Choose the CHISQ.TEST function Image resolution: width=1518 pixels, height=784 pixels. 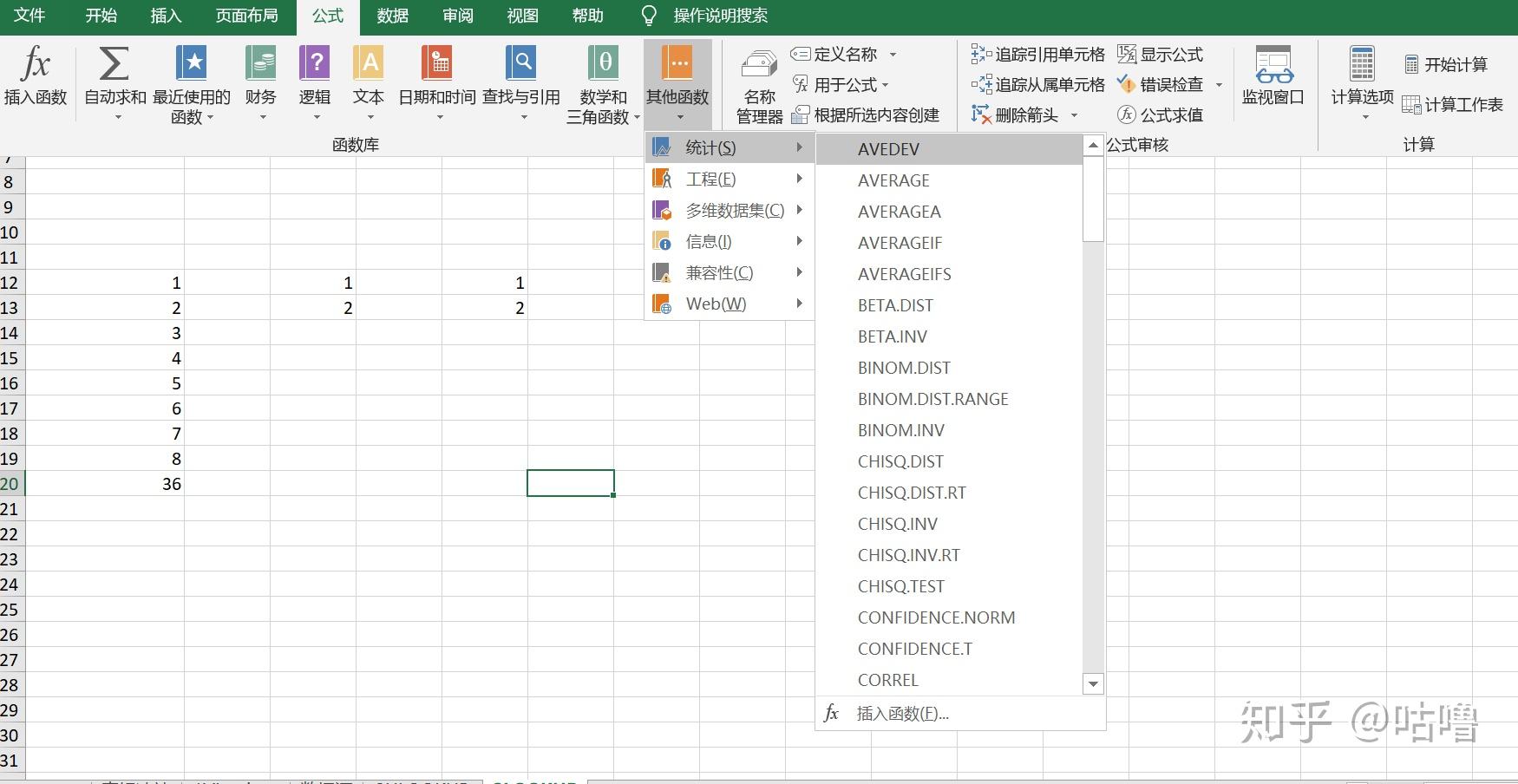pos(950,586)
